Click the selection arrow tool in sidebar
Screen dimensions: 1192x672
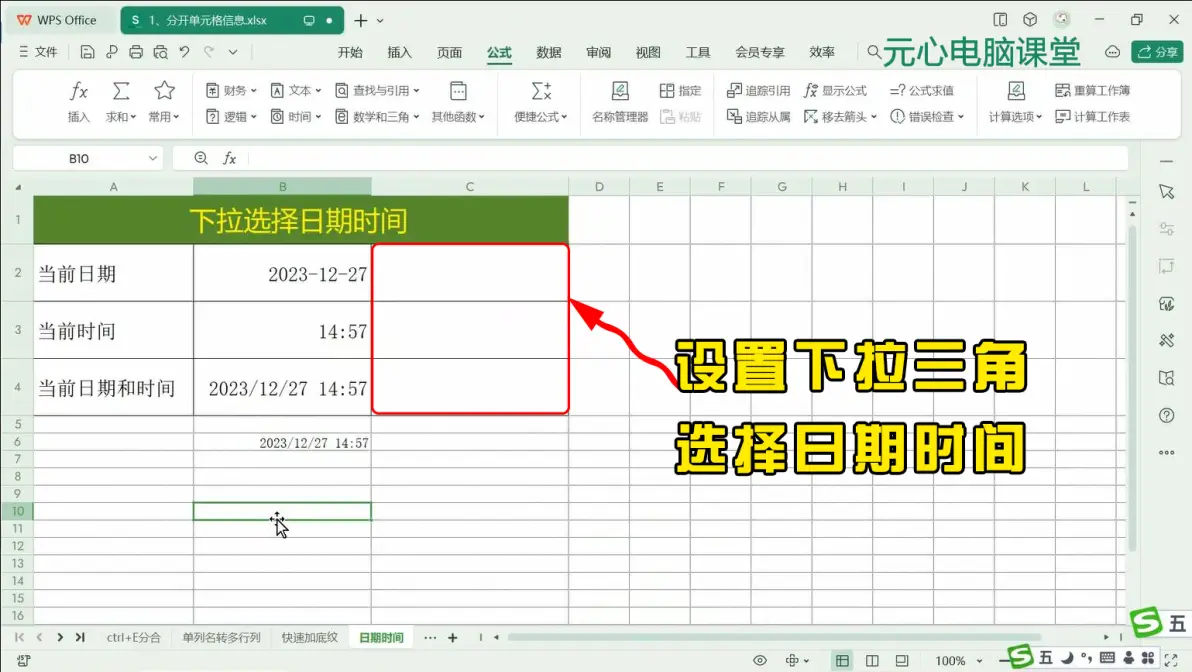point(1166,192)
